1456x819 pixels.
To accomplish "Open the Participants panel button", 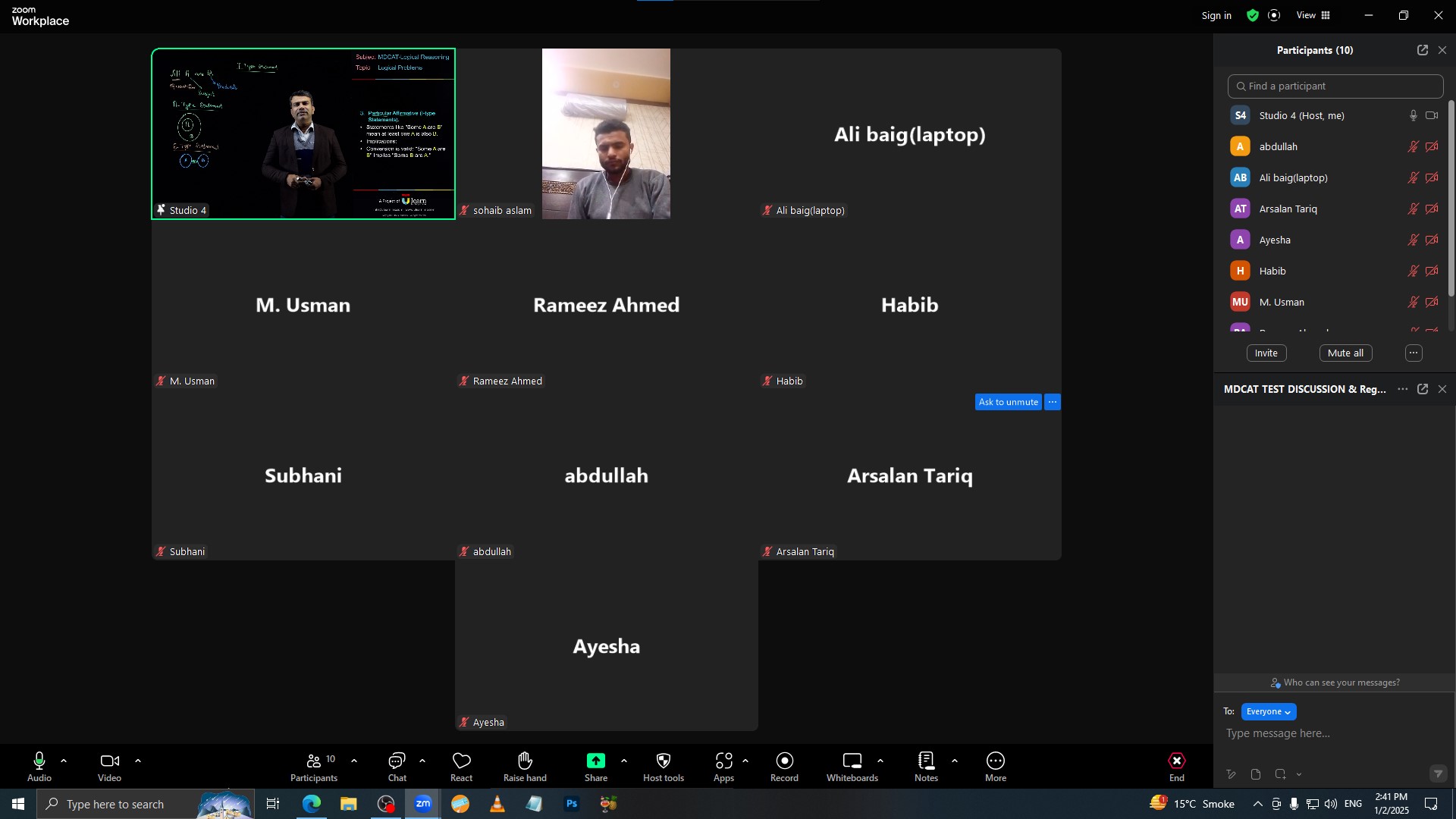I will tap(314, 766).
